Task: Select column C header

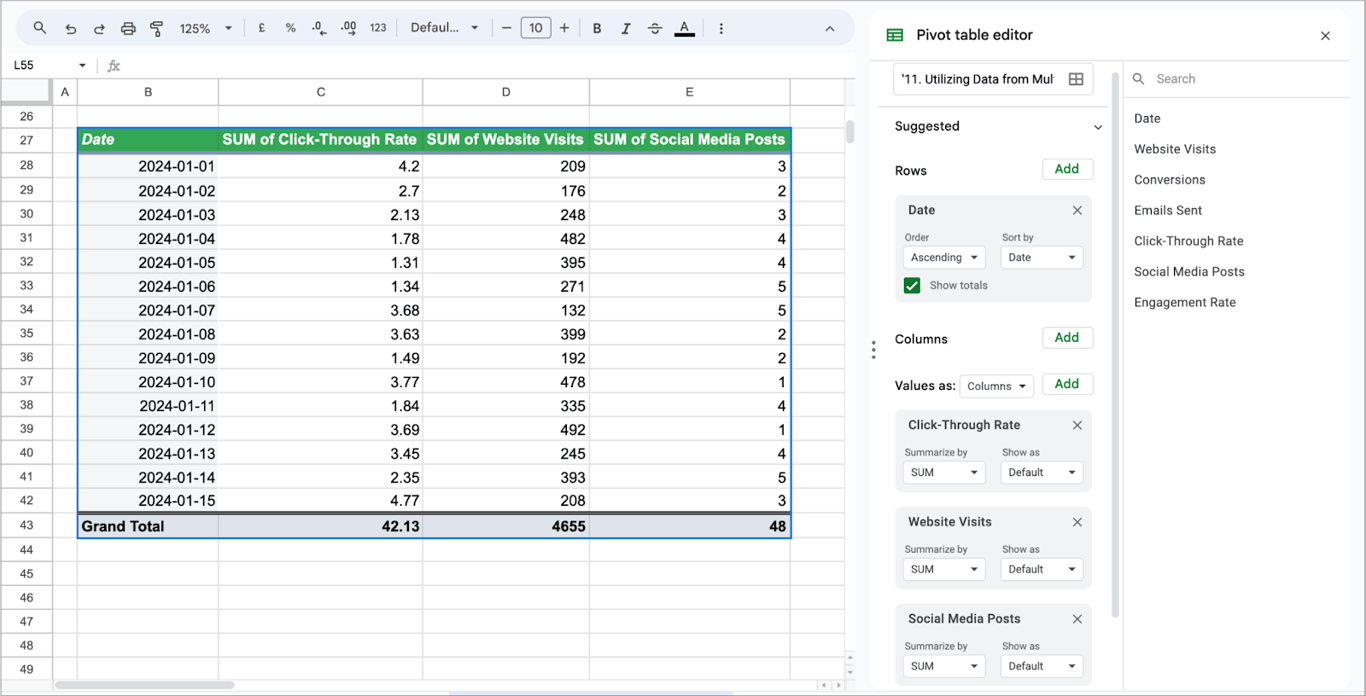Action: (320, 92)
